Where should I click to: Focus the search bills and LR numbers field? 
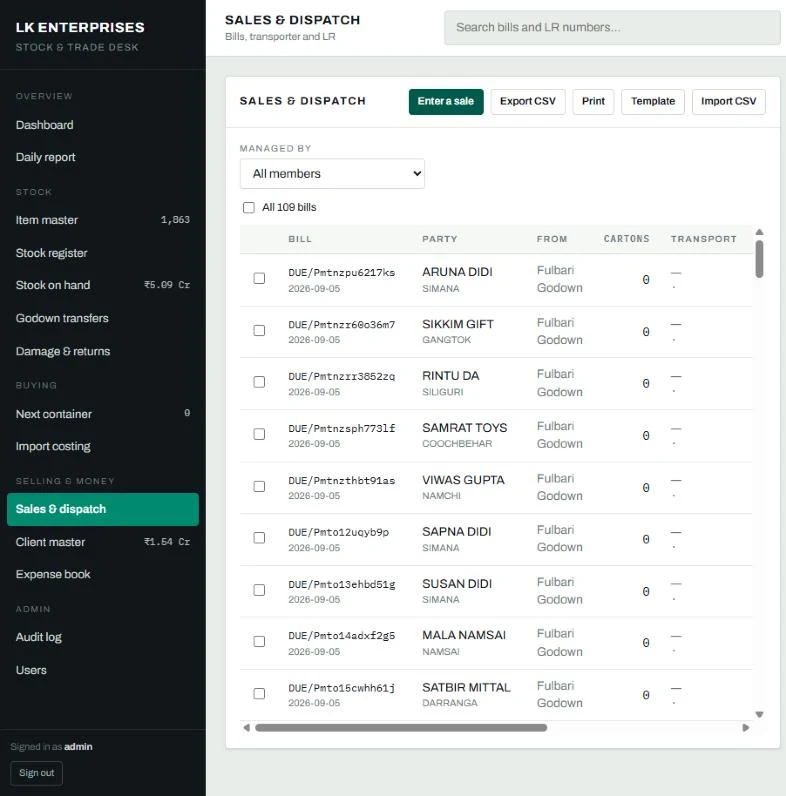coord(612,27)
